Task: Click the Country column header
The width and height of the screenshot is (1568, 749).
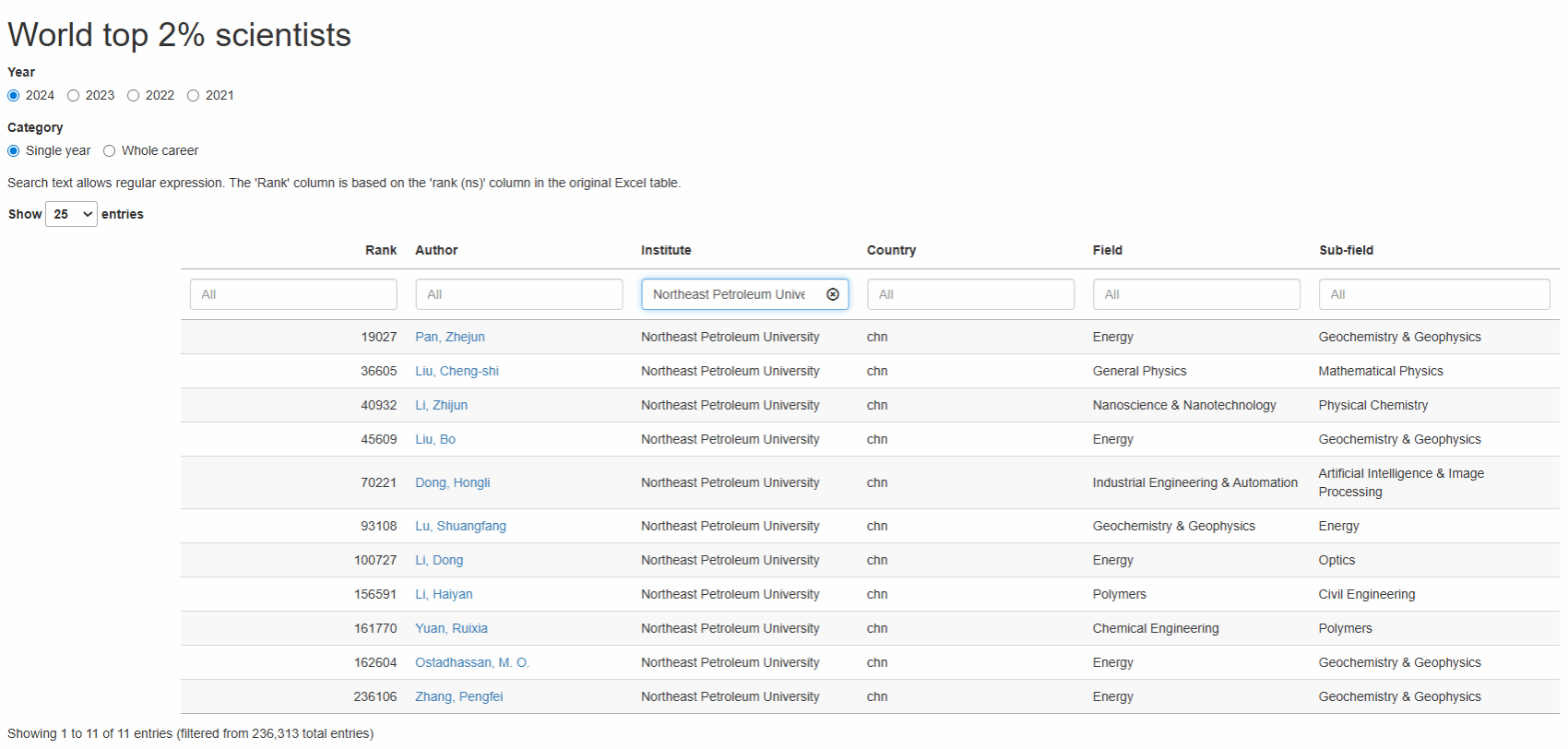Action: pos(891,250)
